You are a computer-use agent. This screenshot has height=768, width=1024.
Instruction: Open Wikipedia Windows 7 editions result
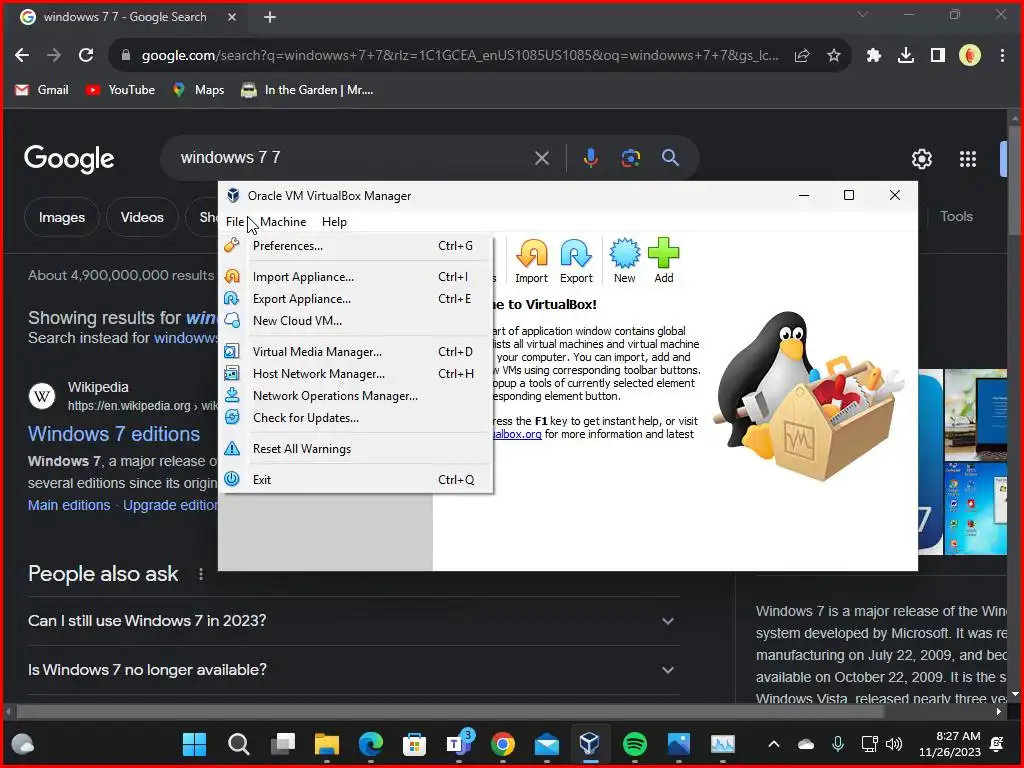tap(114, 434)
